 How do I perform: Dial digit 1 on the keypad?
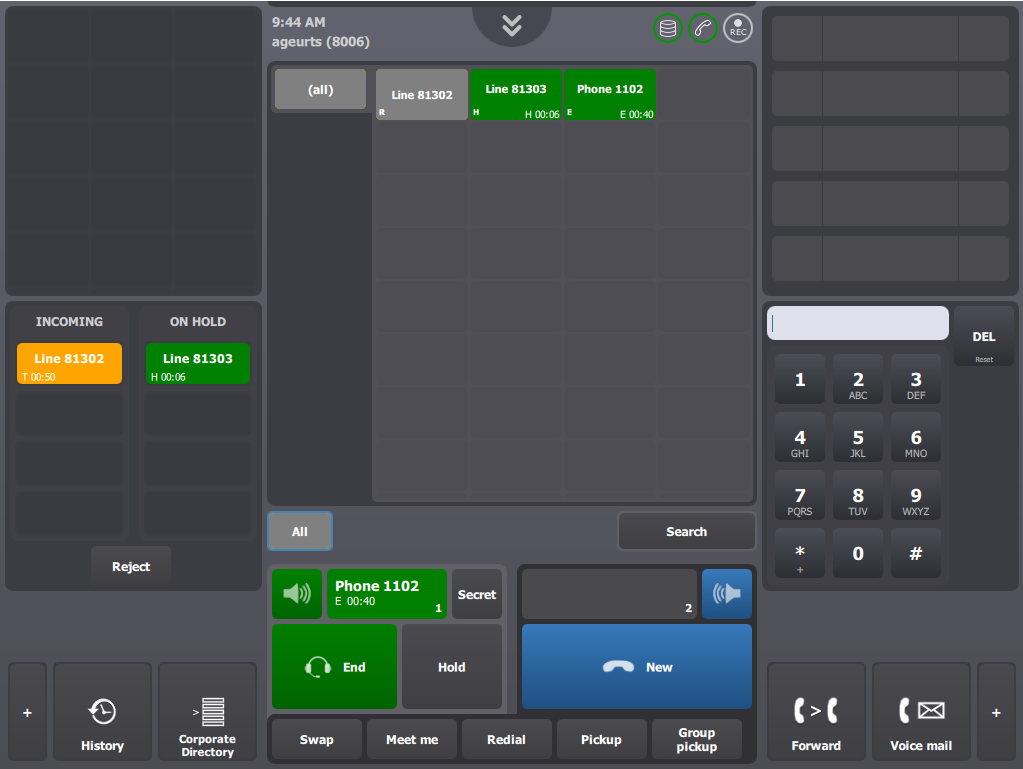pos(800,380)
